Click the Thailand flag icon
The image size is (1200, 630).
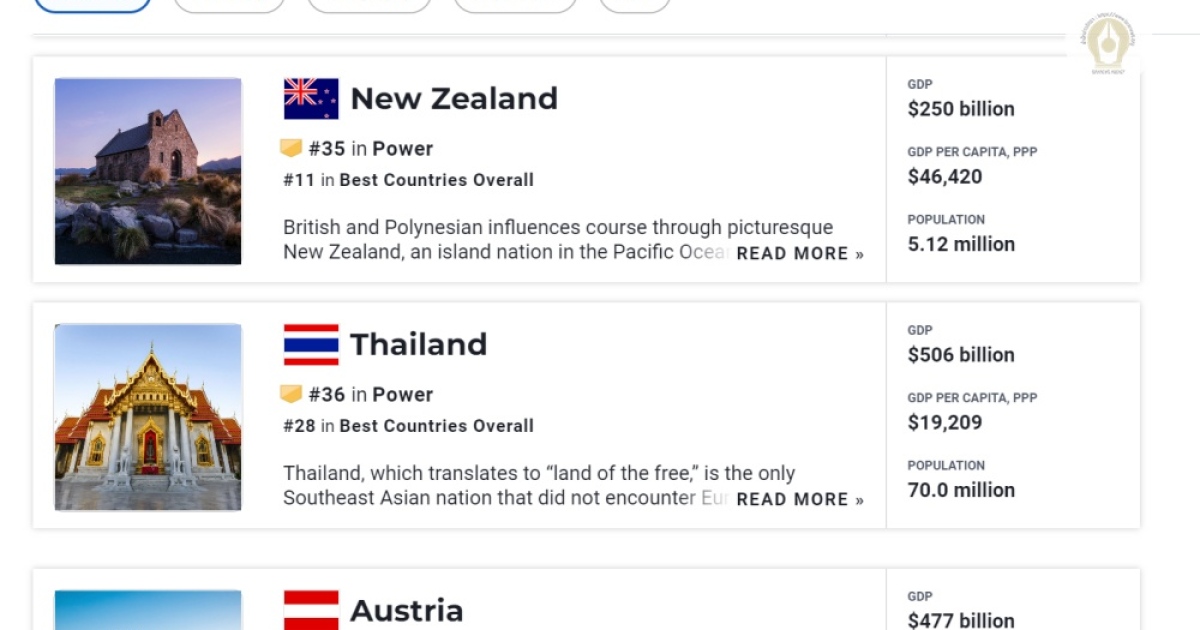click(x=311, y=345)
